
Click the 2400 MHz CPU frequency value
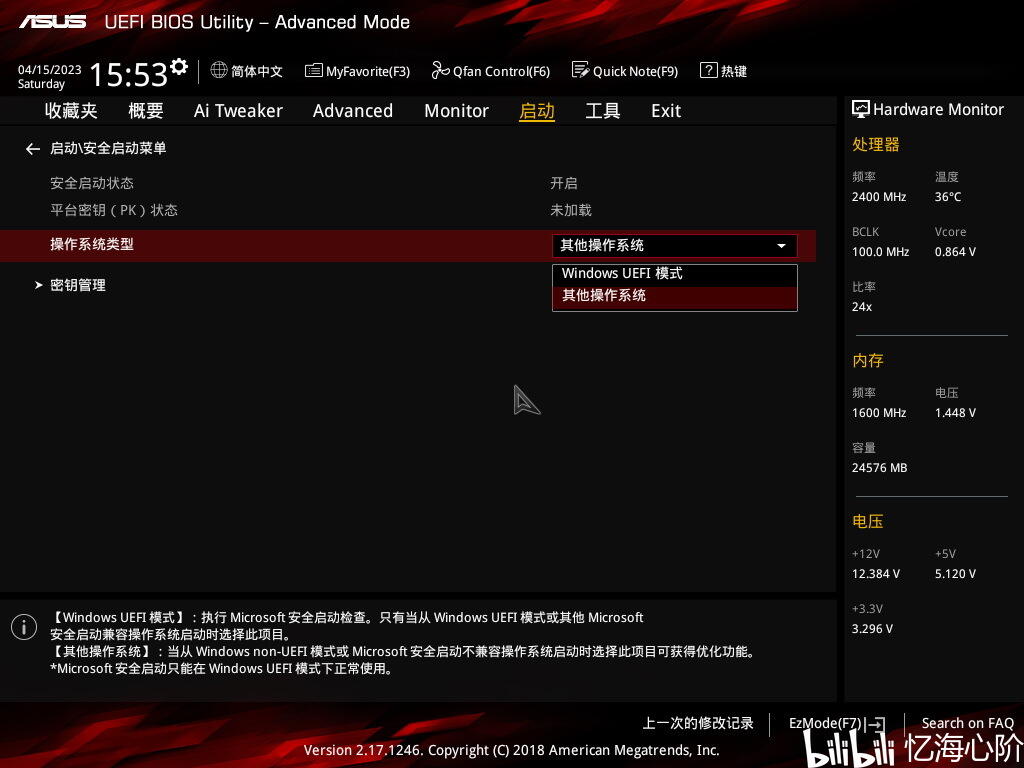879,197
